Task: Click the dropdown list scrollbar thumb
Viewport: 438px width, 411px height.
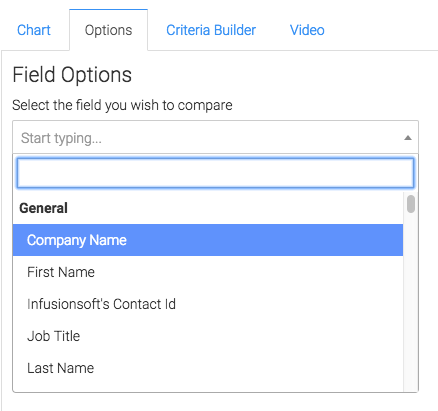Action: click(411, 204)
